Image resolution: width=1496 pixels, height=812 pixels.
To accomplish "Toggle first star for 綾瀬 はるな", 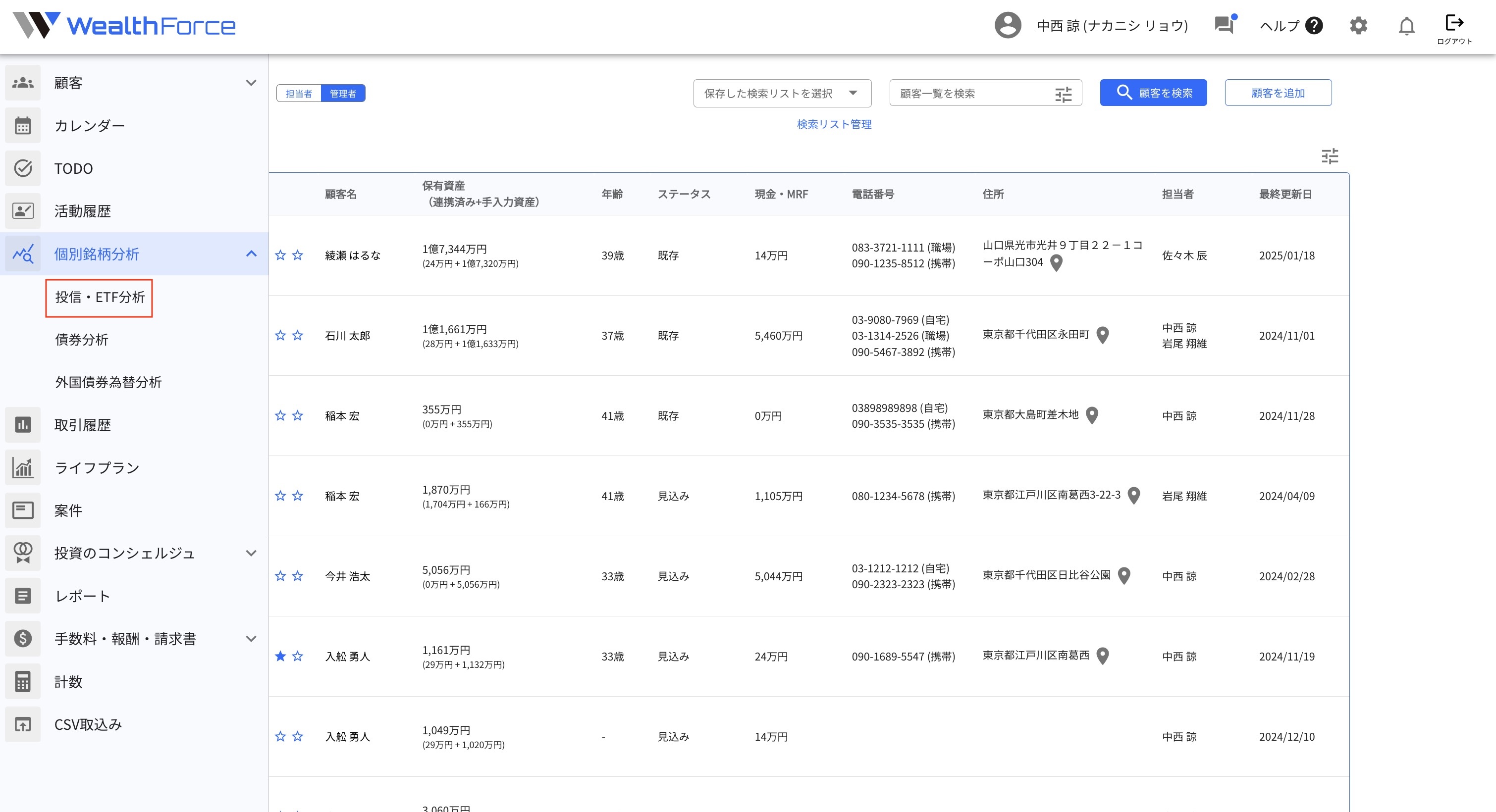I will coord(280,255).
